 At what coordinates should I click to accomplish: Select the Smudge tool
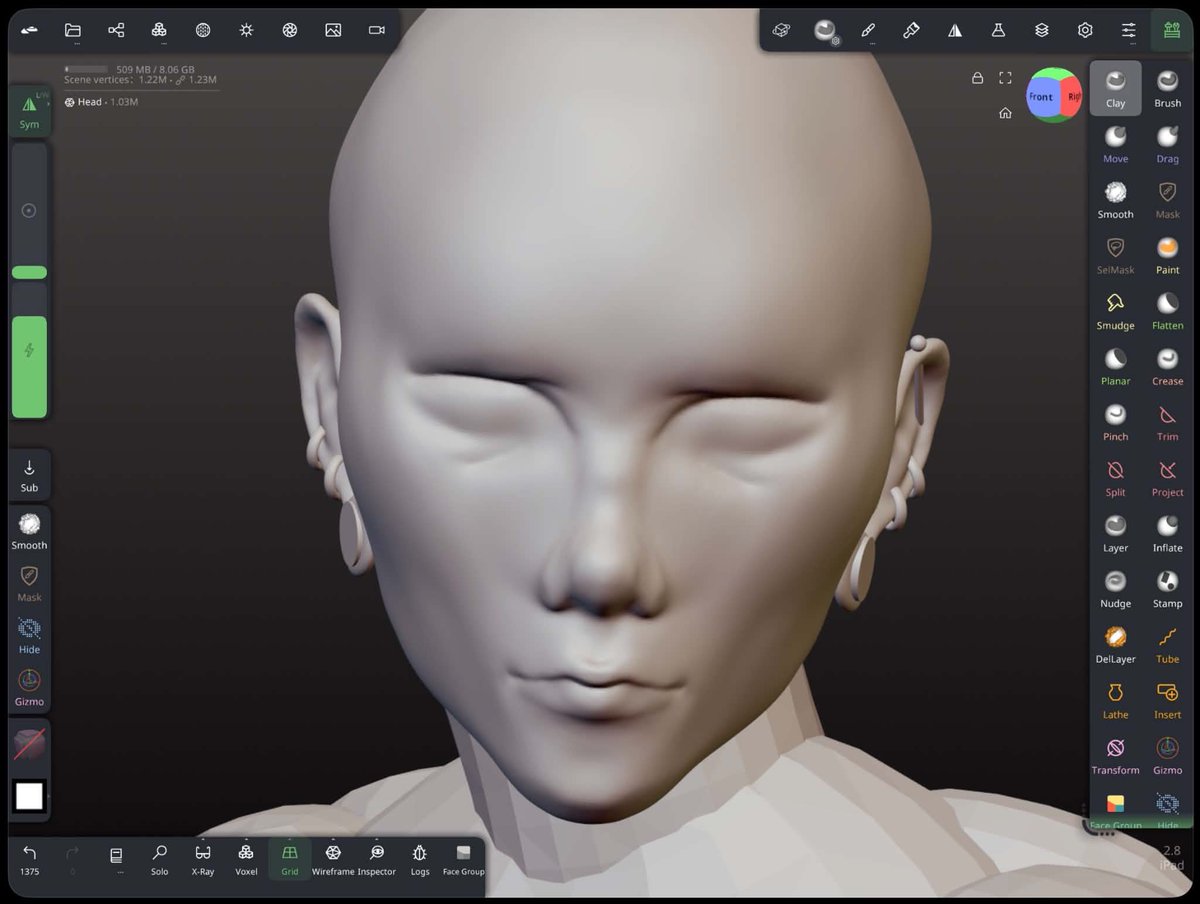point(1116,311)
